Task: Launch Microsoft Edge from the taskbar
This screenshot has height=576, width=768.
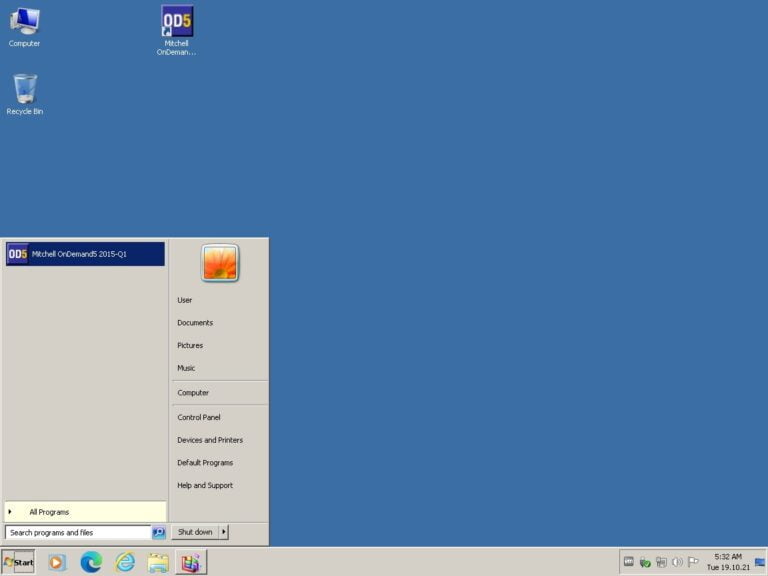Action: [x=91, y=562]
